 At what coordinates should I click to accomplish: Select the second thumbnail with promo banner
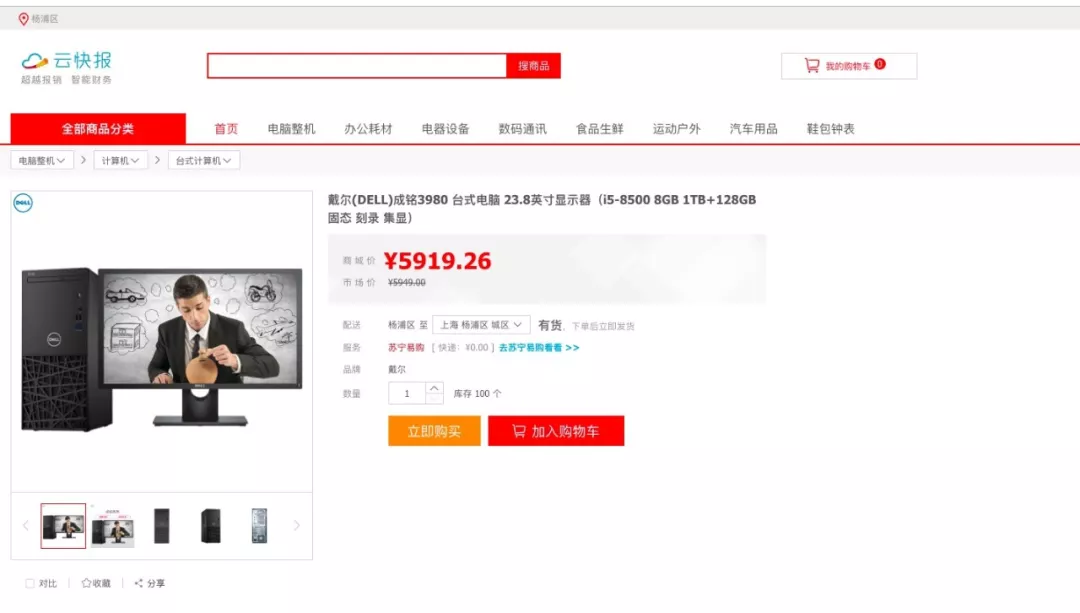(x=112, y=527)
